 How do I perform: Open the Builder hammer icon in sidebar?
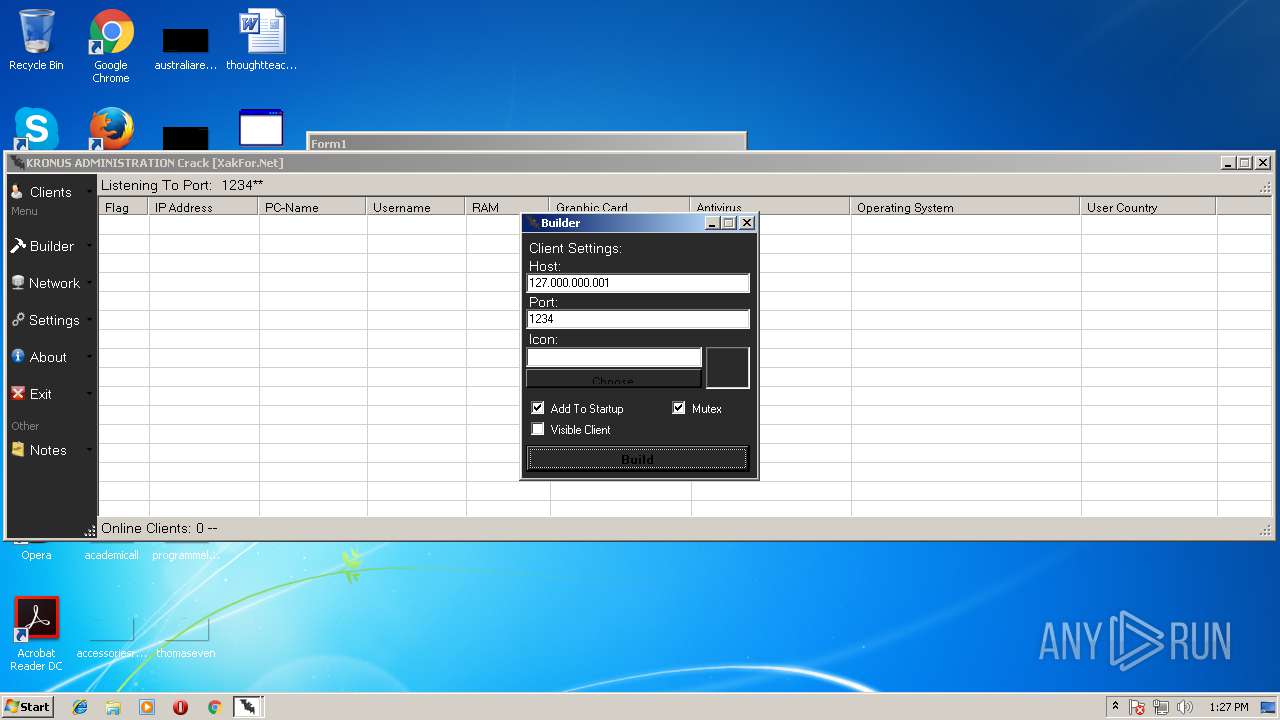point(17,245)
